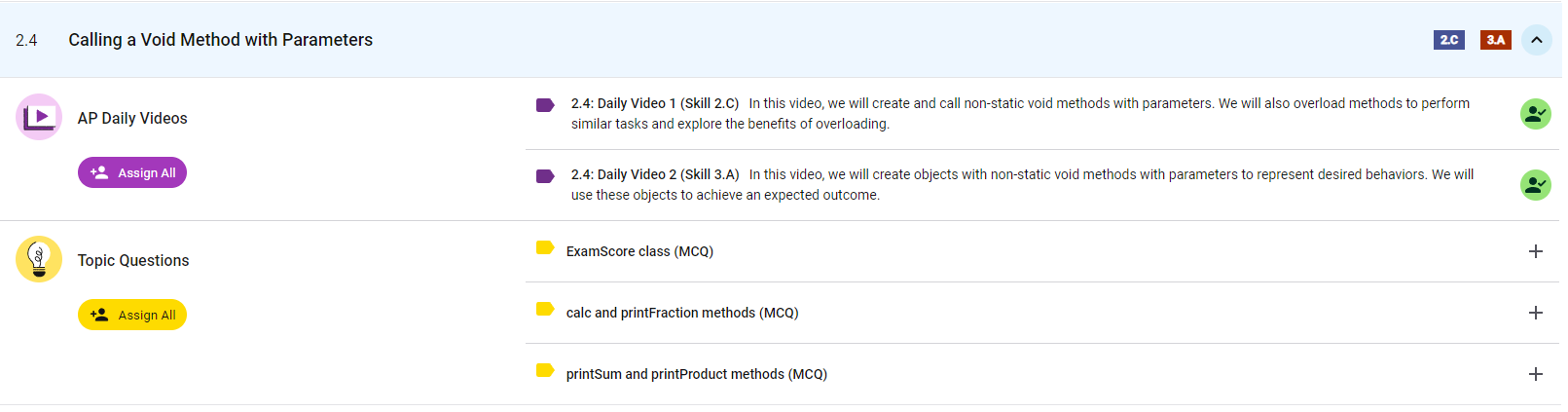Toggle assigned status for Daily Video 2
Image resolution: width=1568 pixels, height=412 pixels.
(x=1535, y=185)
